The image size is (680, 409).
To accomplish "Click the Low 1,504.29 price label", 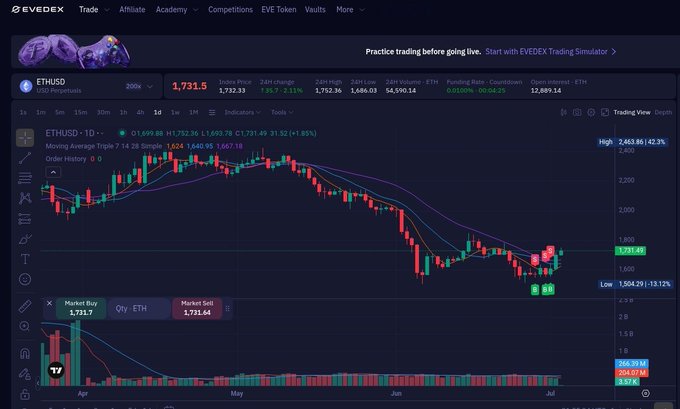I will point(635,284).
